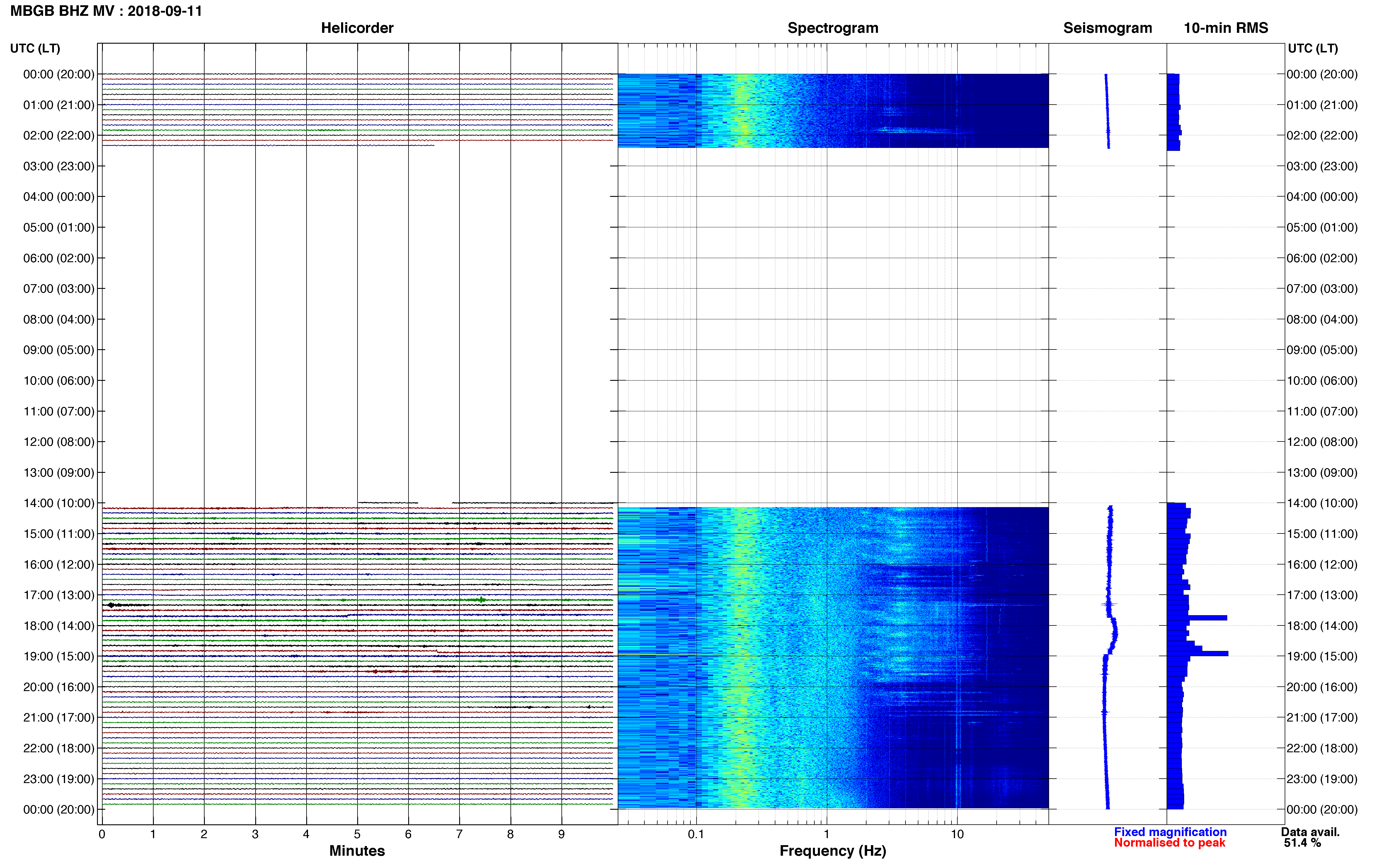Click the left 'UTC (LT)' axis label
Image resolution: width=1389 pixels, height=868 pixels.
35,48
